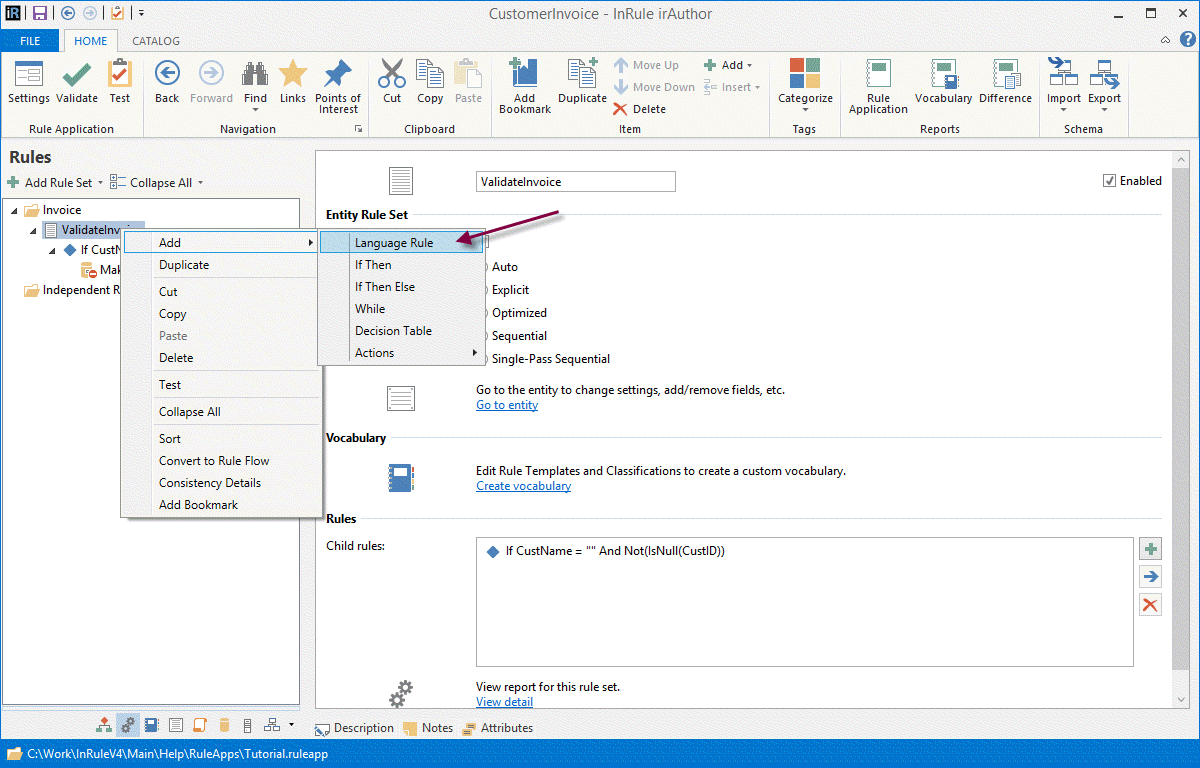Click the green plus add child rule button
Image resolution: width=1200 pixels, height=768 pixels.
point(1150,549)
